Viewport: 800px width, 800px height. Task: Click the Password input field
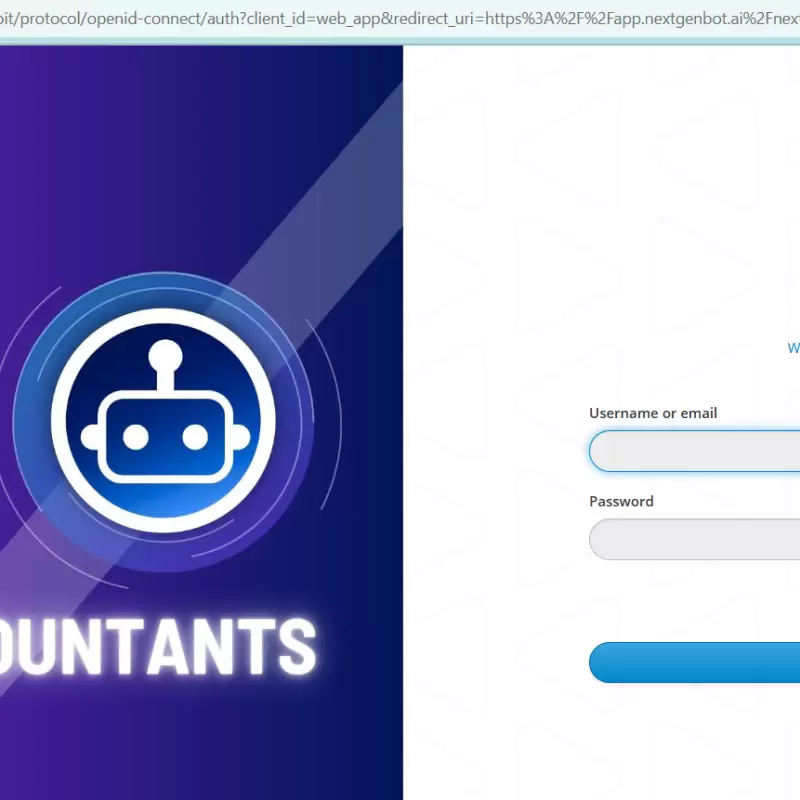click(x=694, y=539)
